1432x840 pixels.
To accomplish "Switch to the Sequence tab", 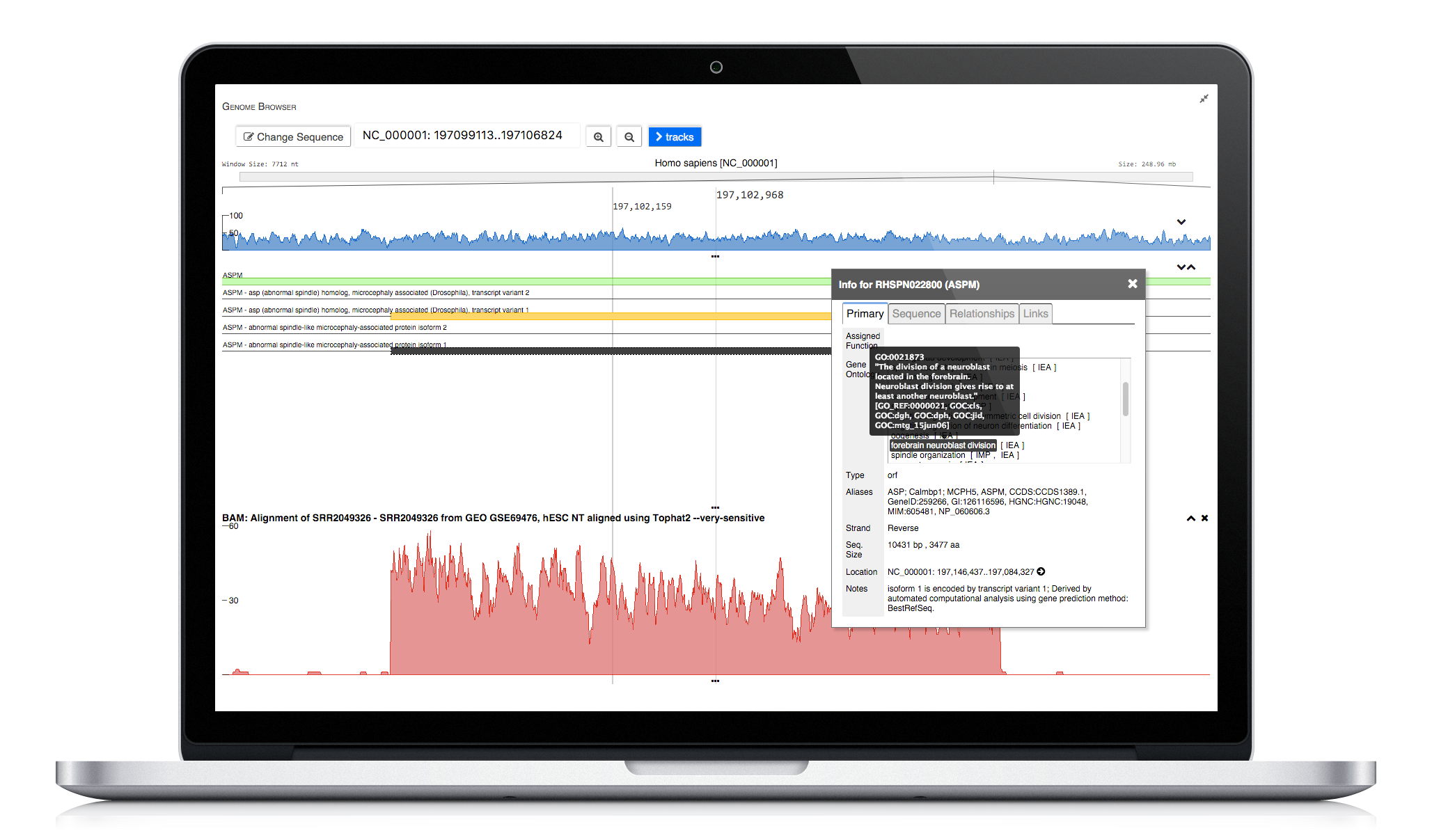I will coord(916,314).
